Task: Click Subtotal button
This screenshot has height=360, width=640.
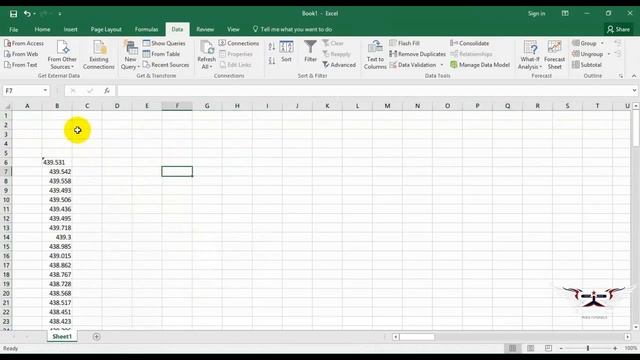Action: pos(587,64)
